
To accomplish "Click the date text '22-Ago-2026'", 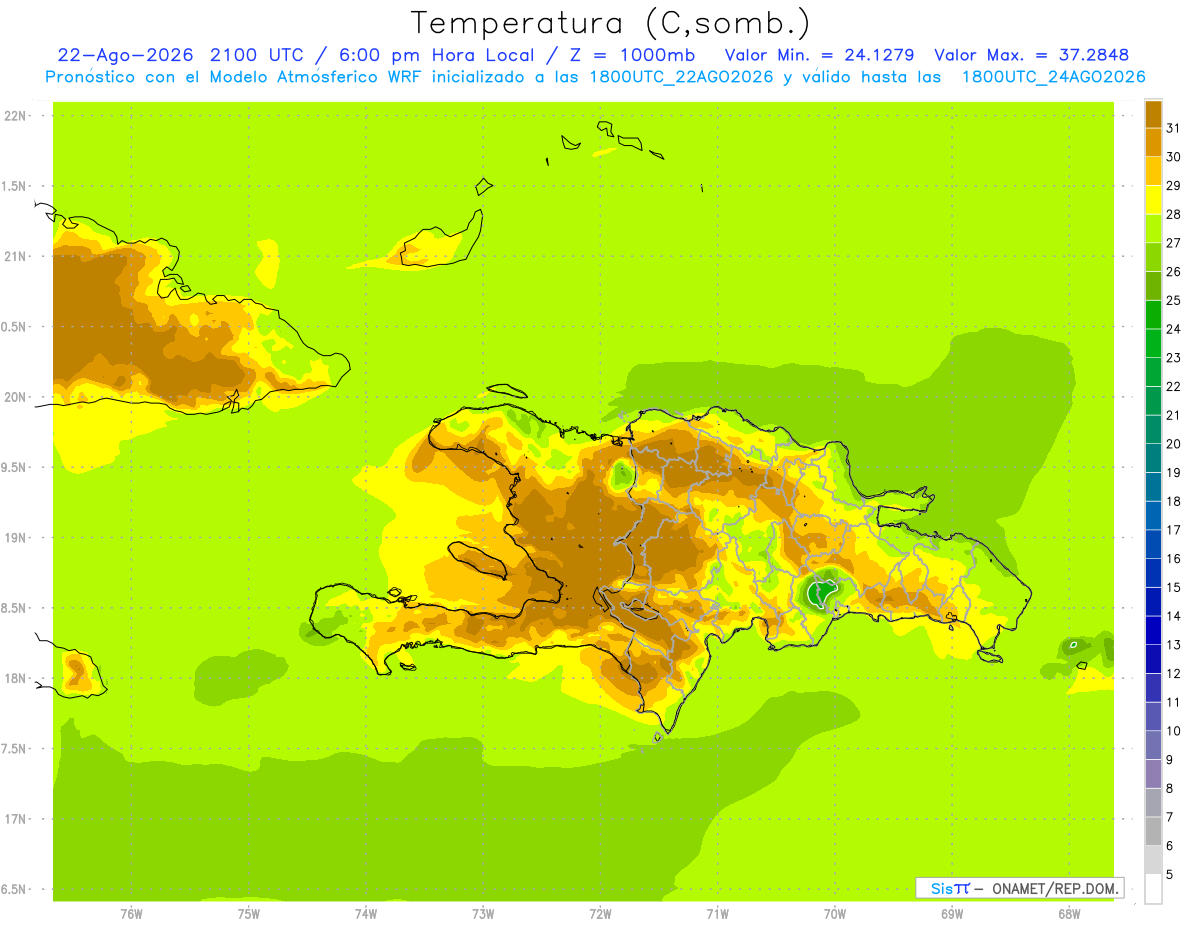I will [x=126, y=55].
